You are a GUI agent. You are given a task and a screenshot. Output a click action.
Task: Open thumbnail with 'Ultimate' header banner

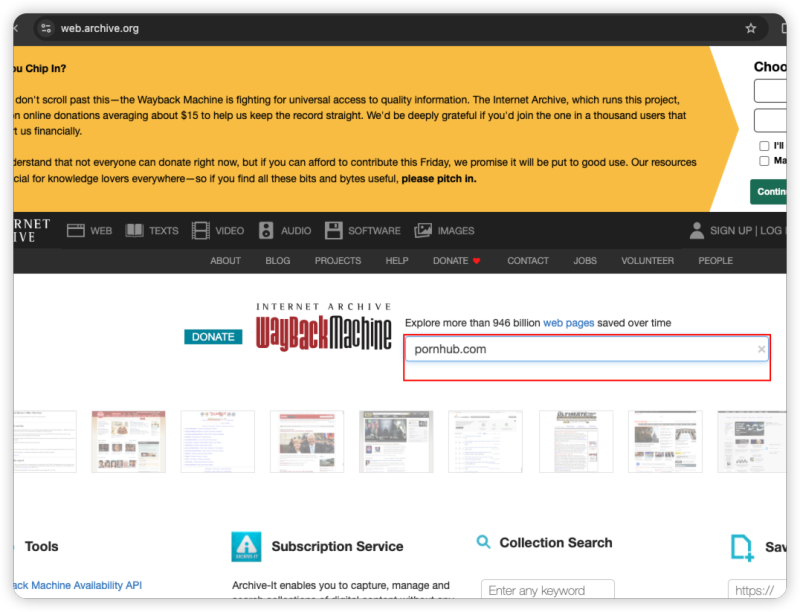click(x=576, y=442)
